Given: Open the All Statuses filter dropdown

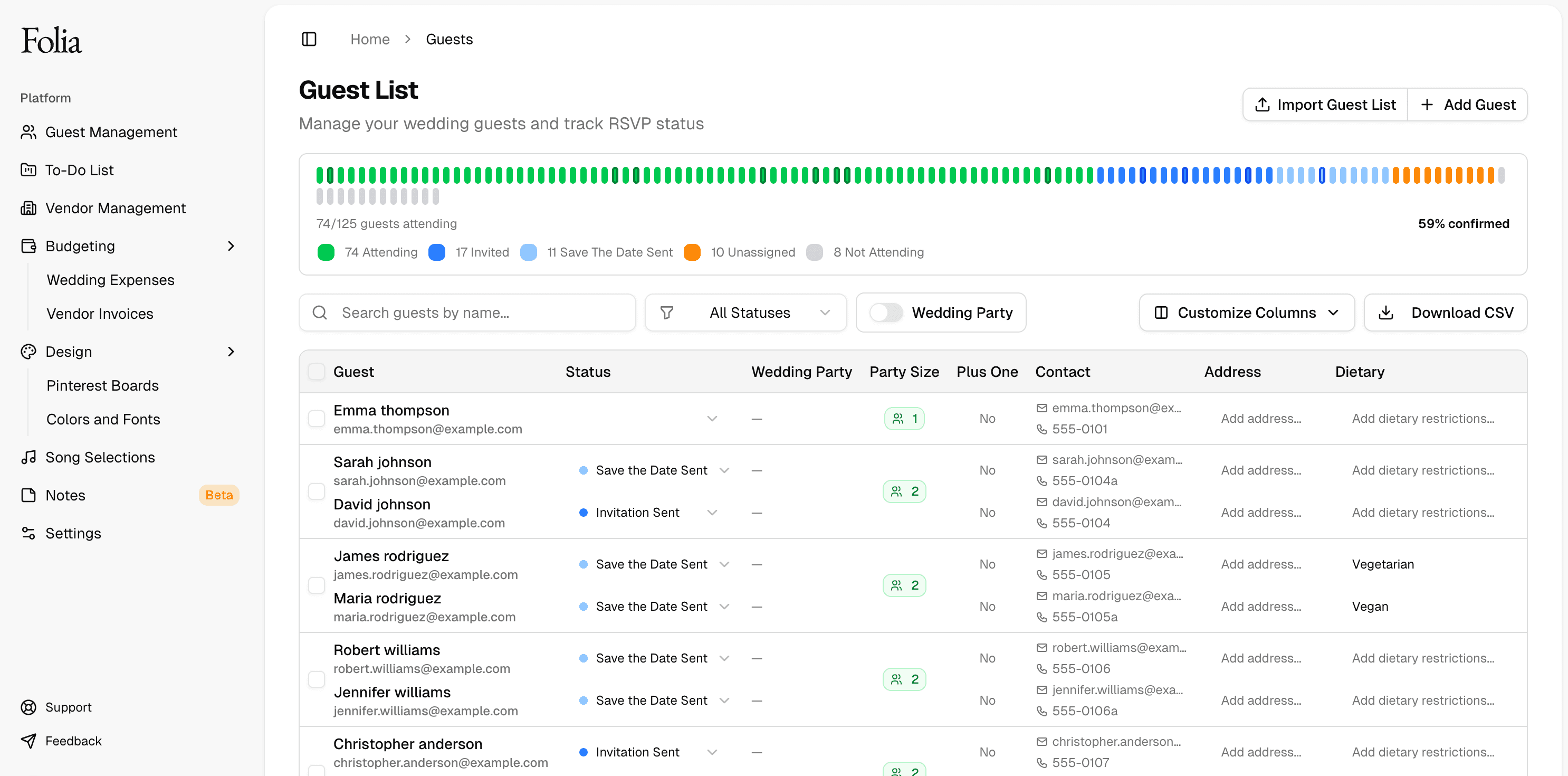Looking at the screenshot, I should (x=745, y=313).
